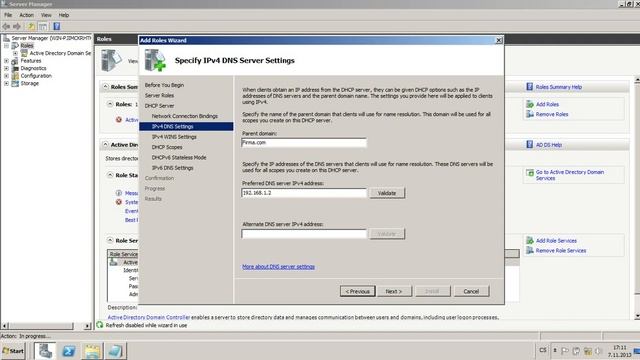The image size is (640, 360).
Task: Collapse the Role Services section chevron
Action: (110, 240)
